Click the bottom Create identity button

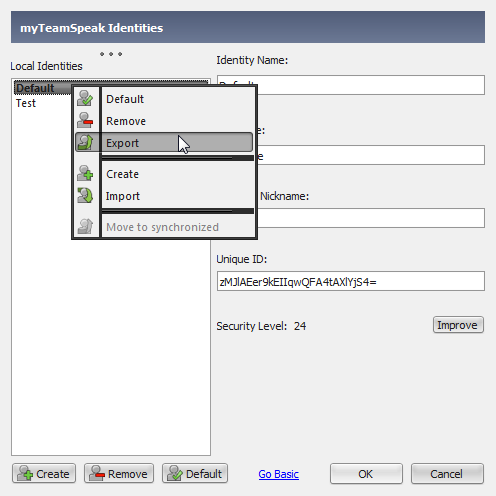click(x=44, y=473)
